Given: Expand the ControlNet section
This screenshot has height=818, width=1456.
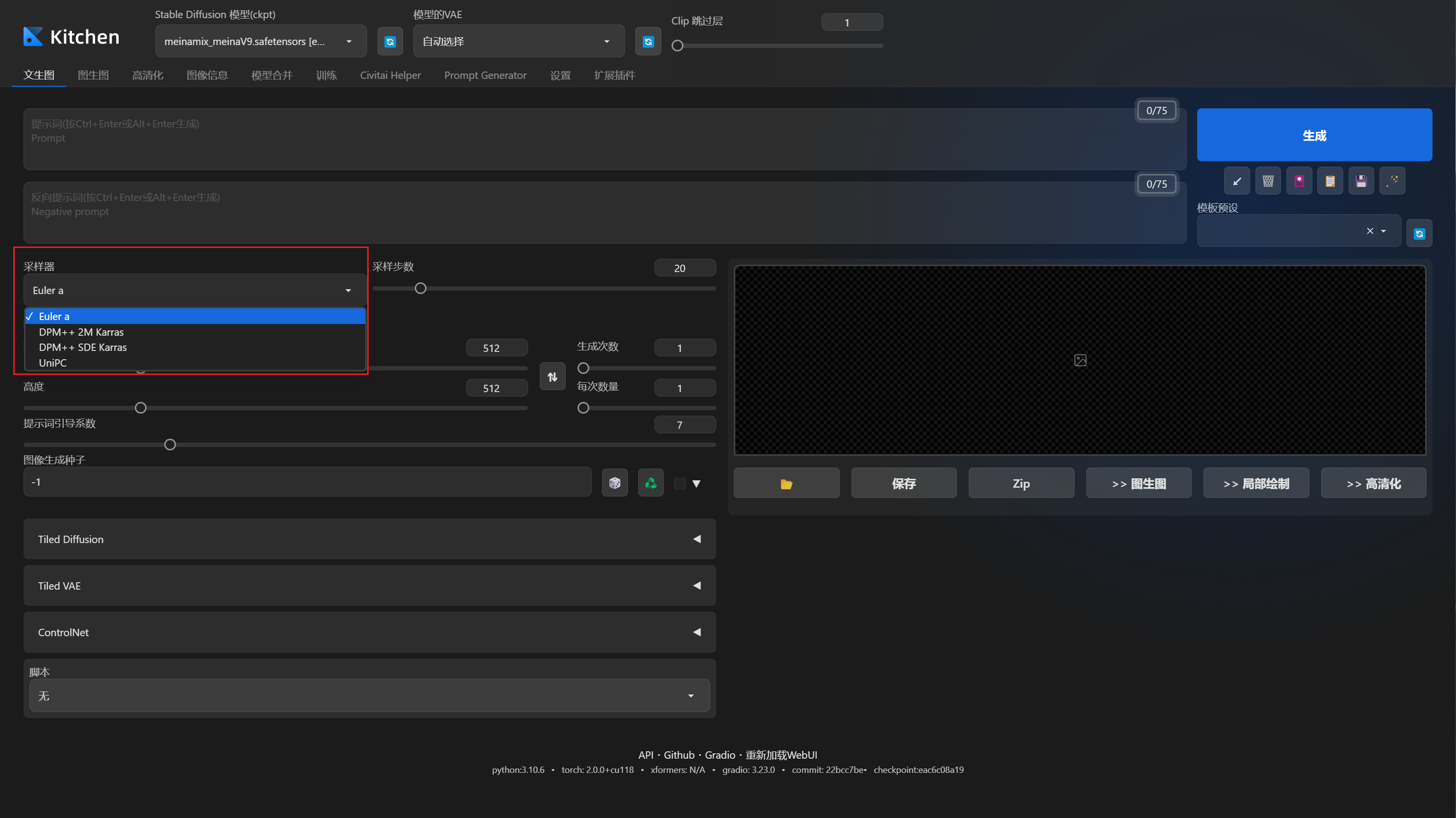Looking at the screenshot, I should (370, 632).
